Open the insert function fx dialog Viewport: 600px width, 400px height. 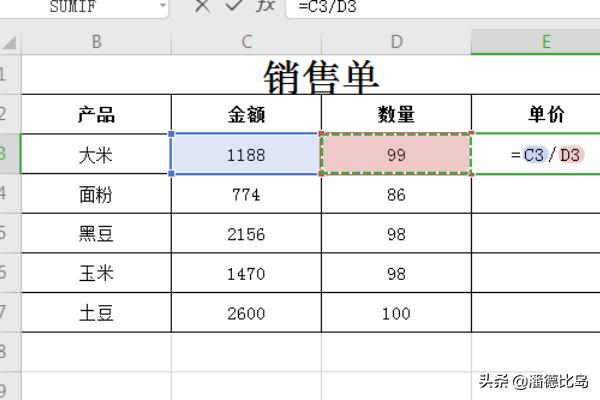266,5
